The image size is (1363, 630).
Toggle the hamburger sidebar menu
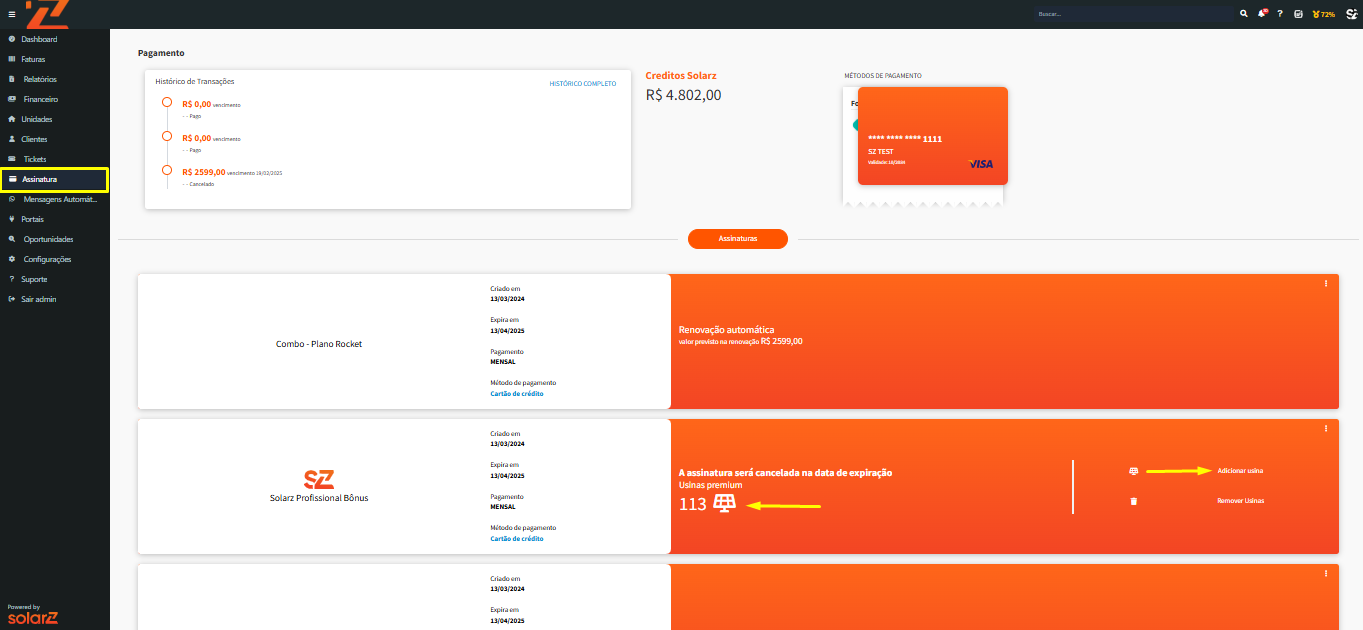[x=12, y=14]
